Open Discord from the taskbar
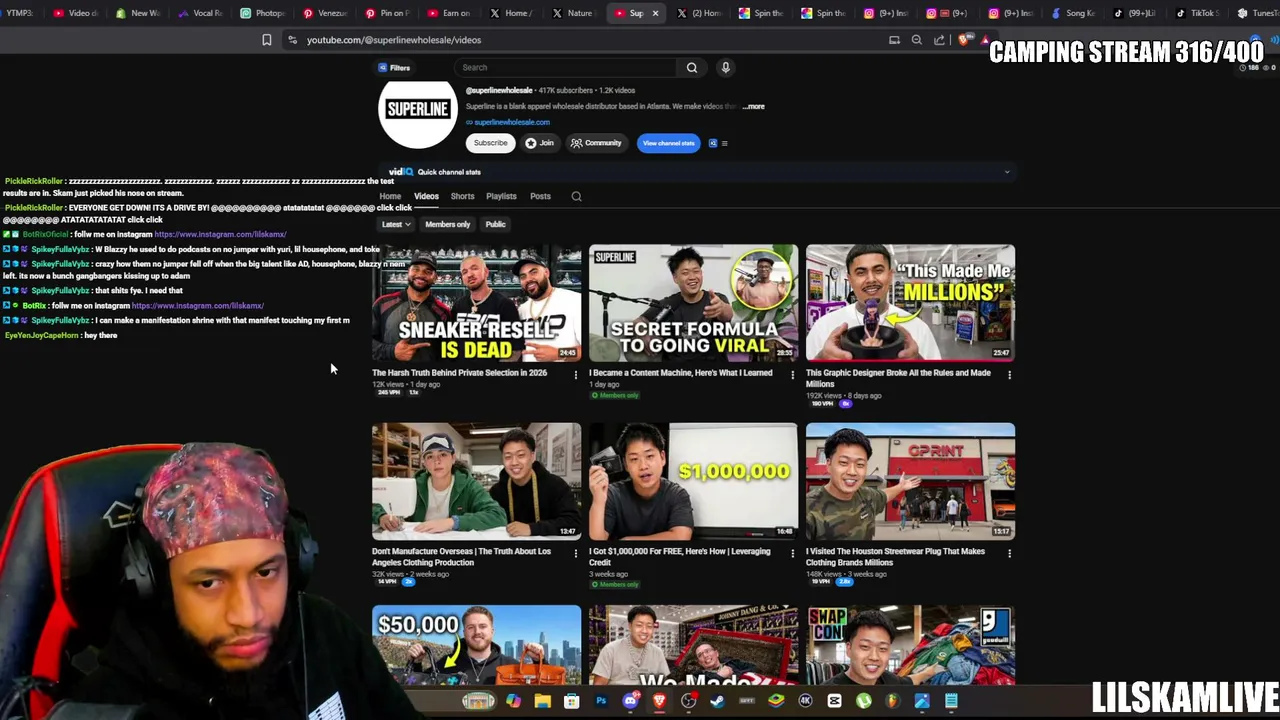 [x=630, y=701]
